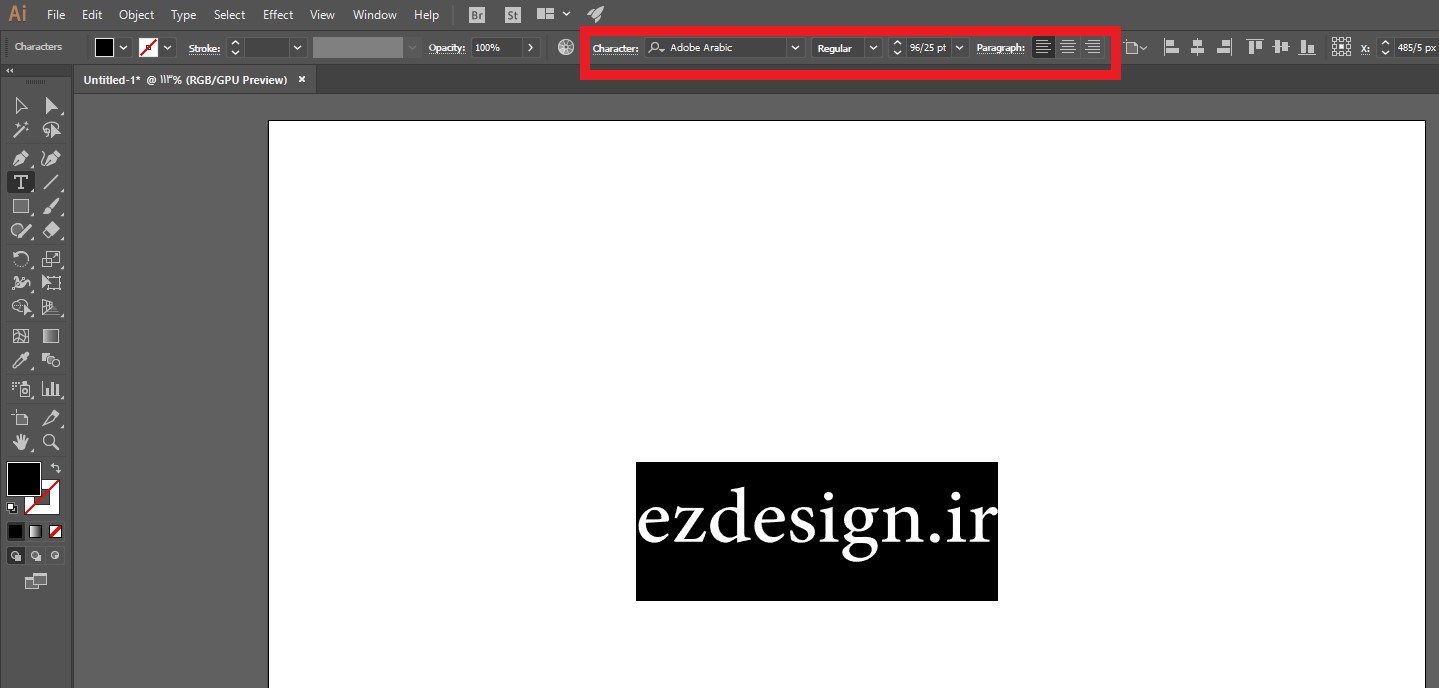Select the Magic Wand tool
Image resolution: width=1439 pixels, height=688 pixels.
20,130
